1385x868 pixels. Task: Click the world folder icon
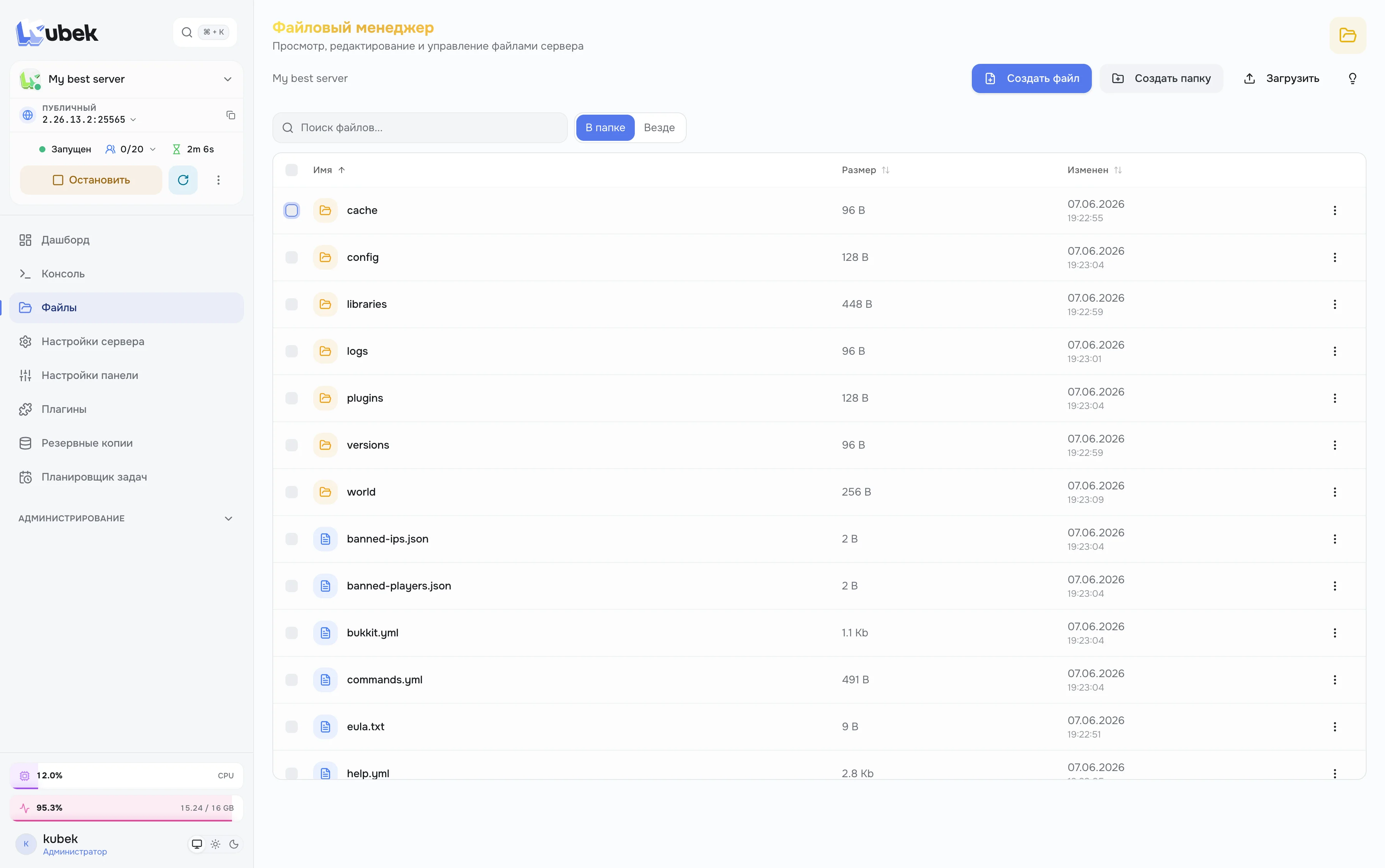[325, 492]
